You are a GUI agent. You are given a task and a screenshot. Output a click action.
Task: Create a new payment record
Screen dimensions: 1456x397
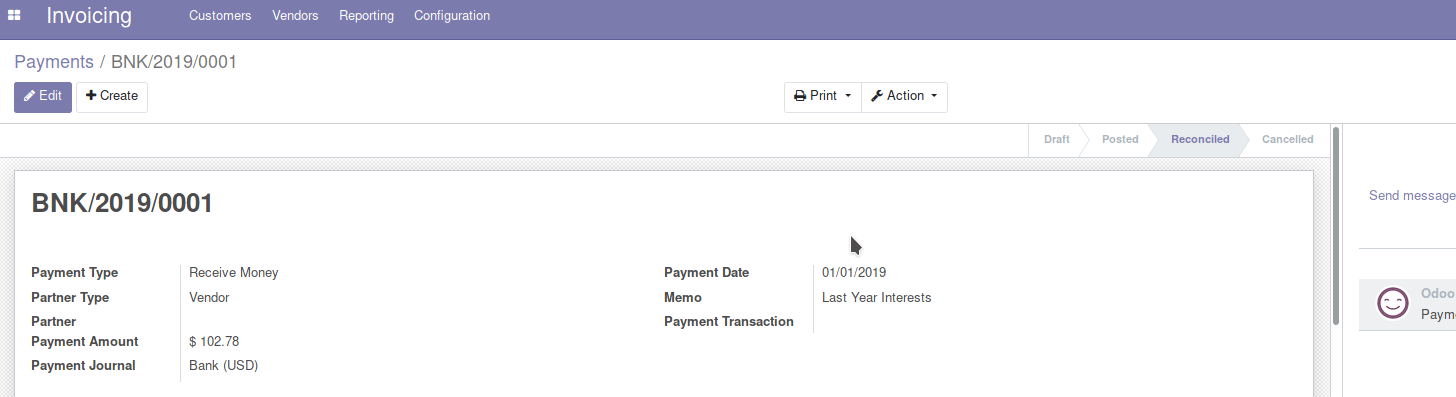coord(112,97)
